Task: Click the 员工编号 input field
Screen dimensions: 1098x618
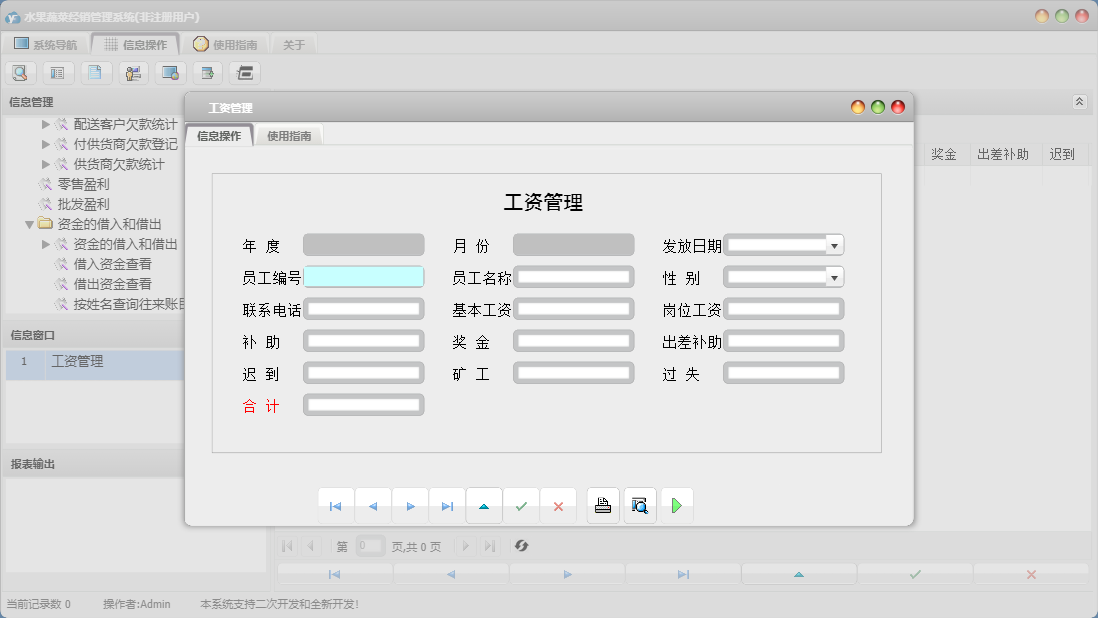Action: pyautogui.click(x=364, y=277)
